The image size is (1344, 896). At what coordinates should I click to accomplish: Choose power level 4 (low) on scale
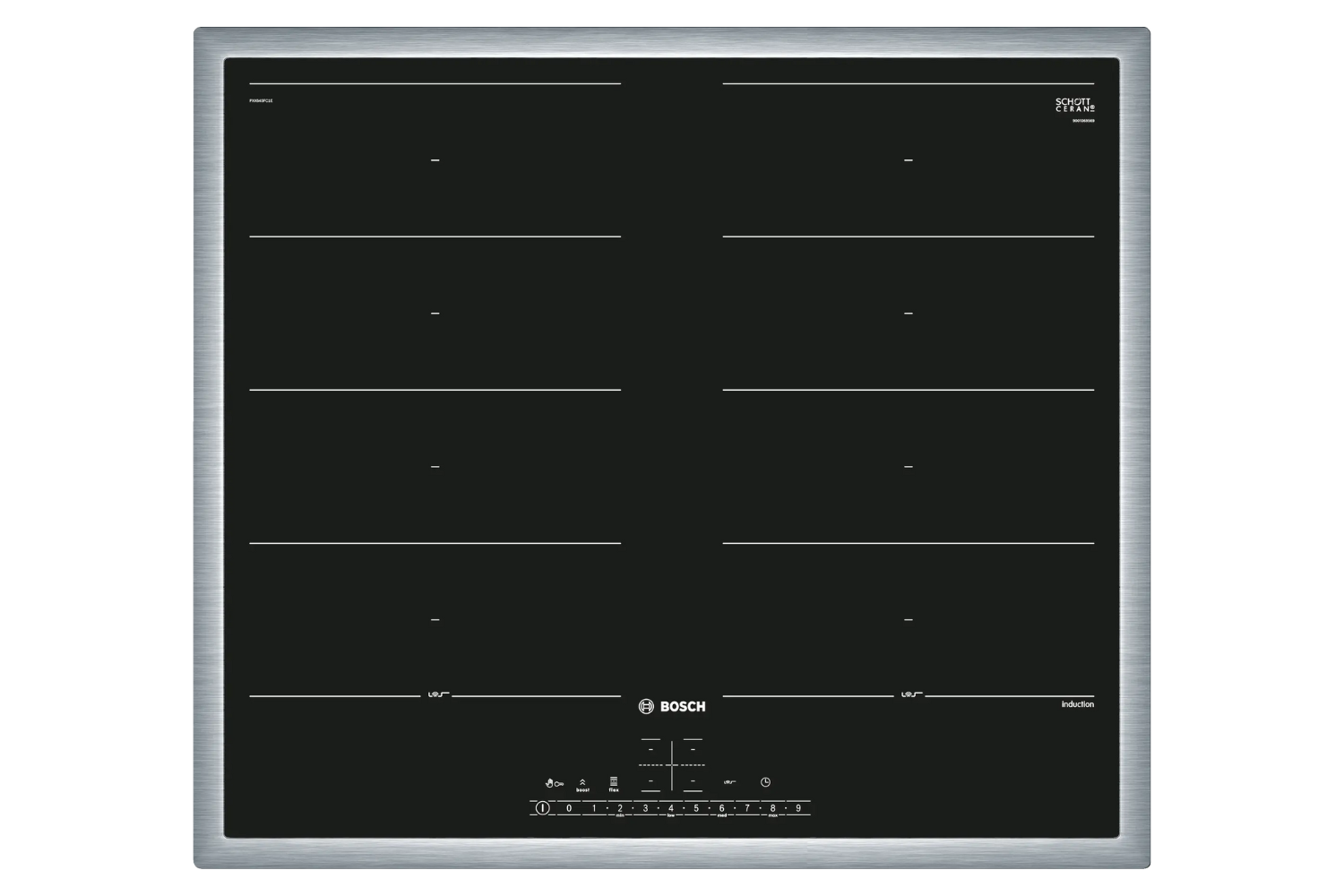coord(670,808)
